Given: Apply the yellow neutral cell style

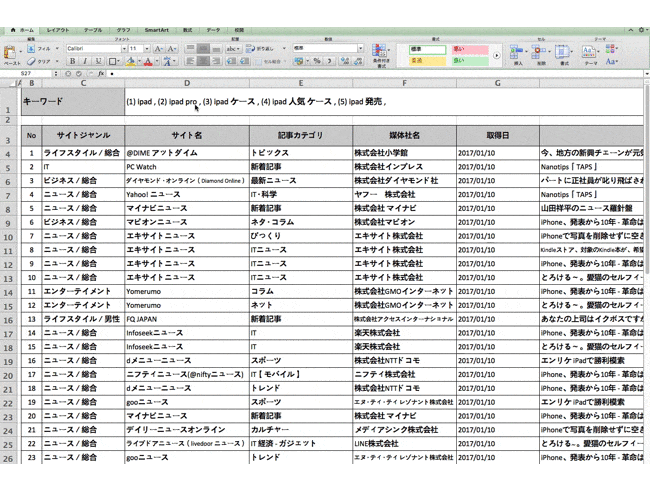Looking at the screenshot, I should coord(427,61).
